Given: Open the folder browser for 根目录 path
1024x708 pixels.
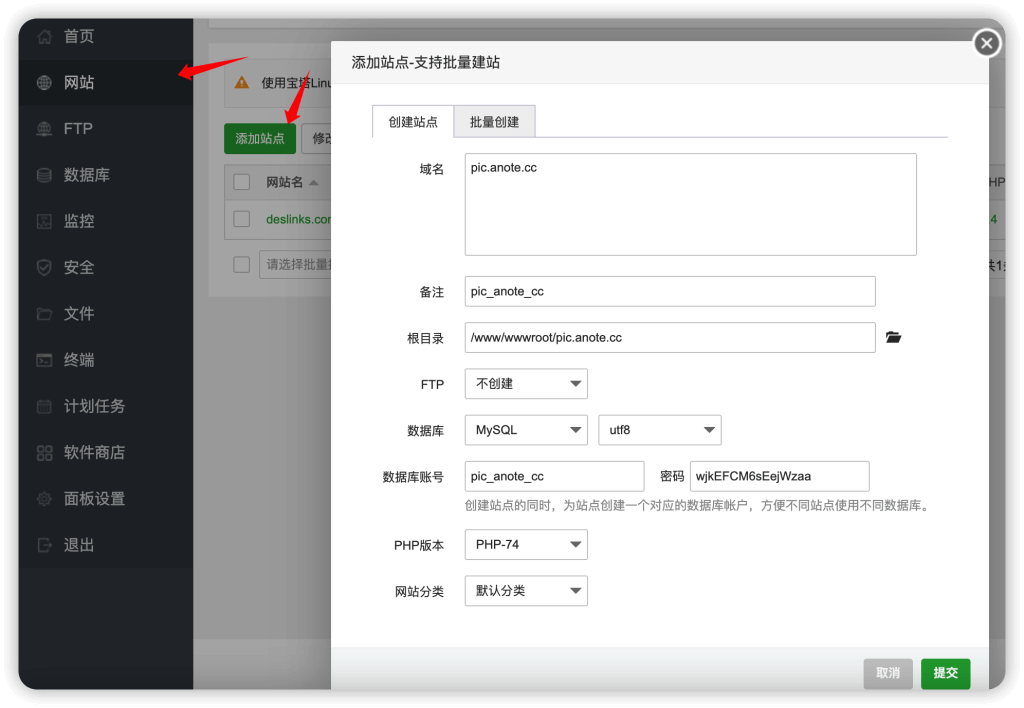Looking at the screenshot, I should coord(893,337).
